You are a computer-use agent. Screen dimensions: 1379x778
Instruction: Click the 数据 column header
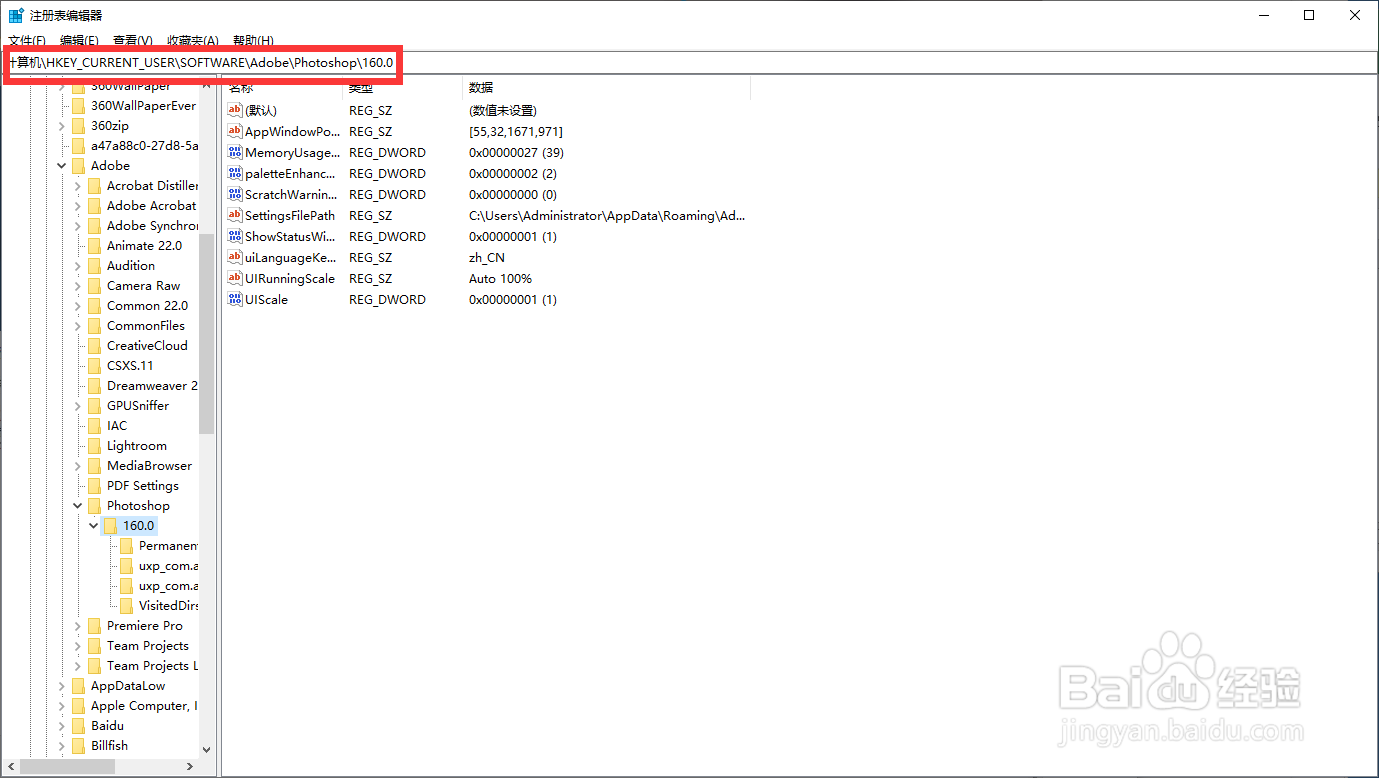606,88
